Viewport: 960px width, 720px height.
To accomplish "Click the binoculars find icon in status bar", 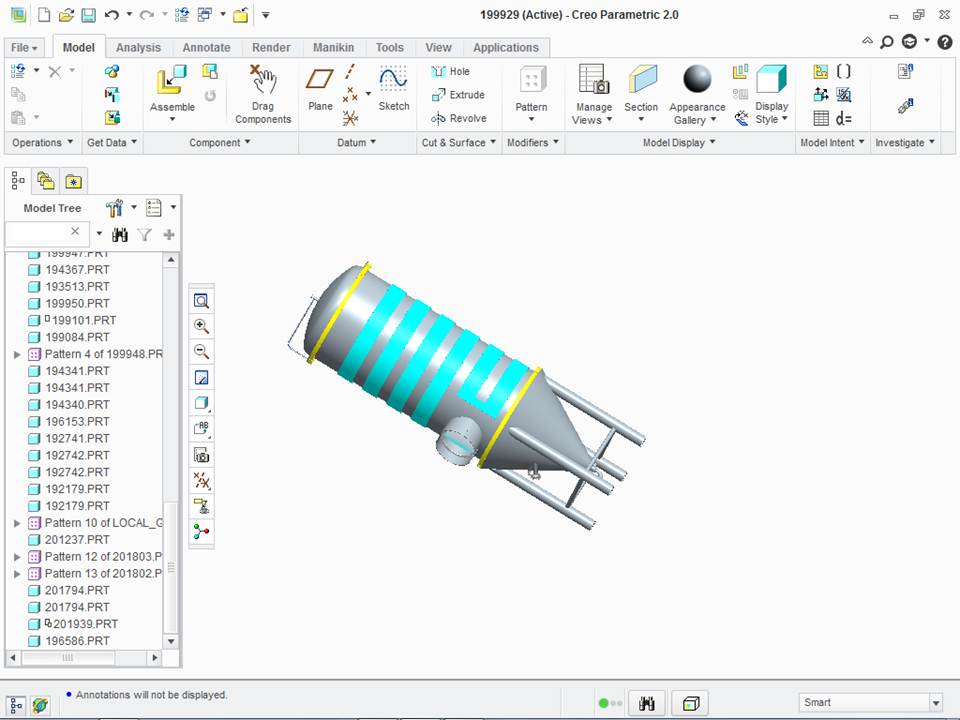I will point(647,703).
